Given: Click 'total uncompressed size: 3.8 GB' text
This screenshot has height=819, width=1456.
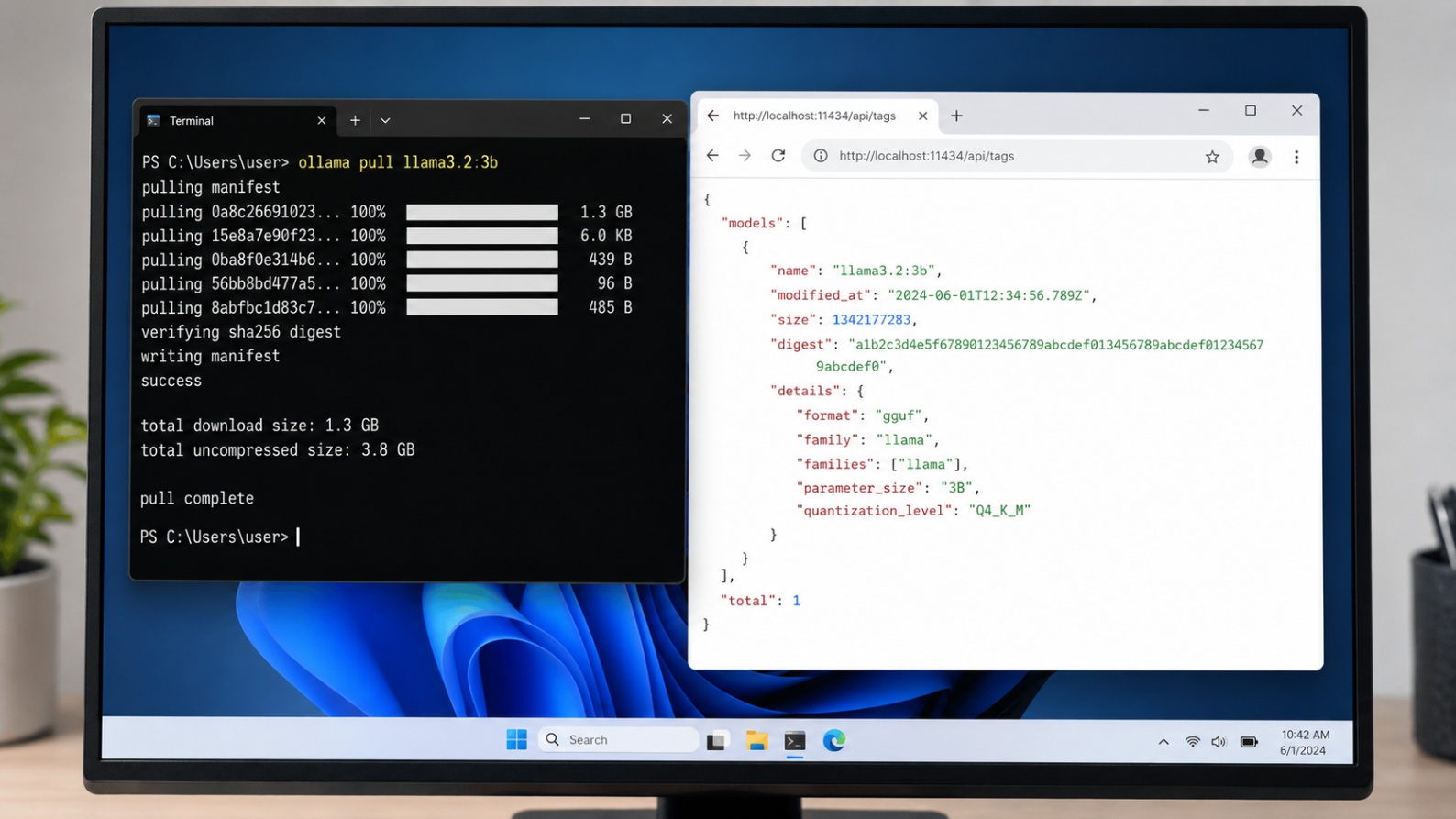Looking at the screenshot, I should click(277, 450).
